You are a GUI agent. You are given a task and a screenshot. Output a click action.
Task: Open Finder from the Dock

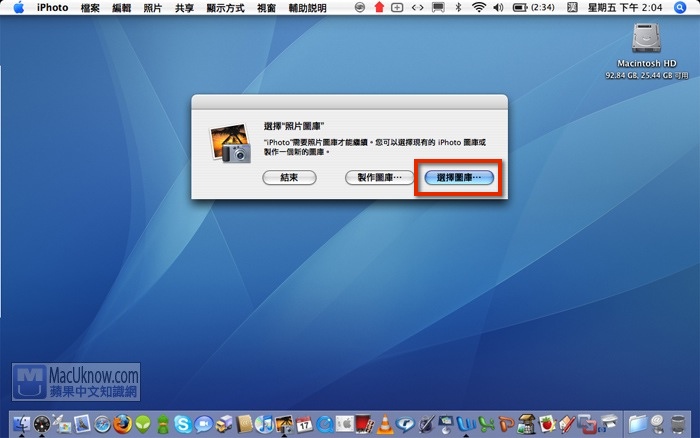pyautogui.click(x=21, y=424)
